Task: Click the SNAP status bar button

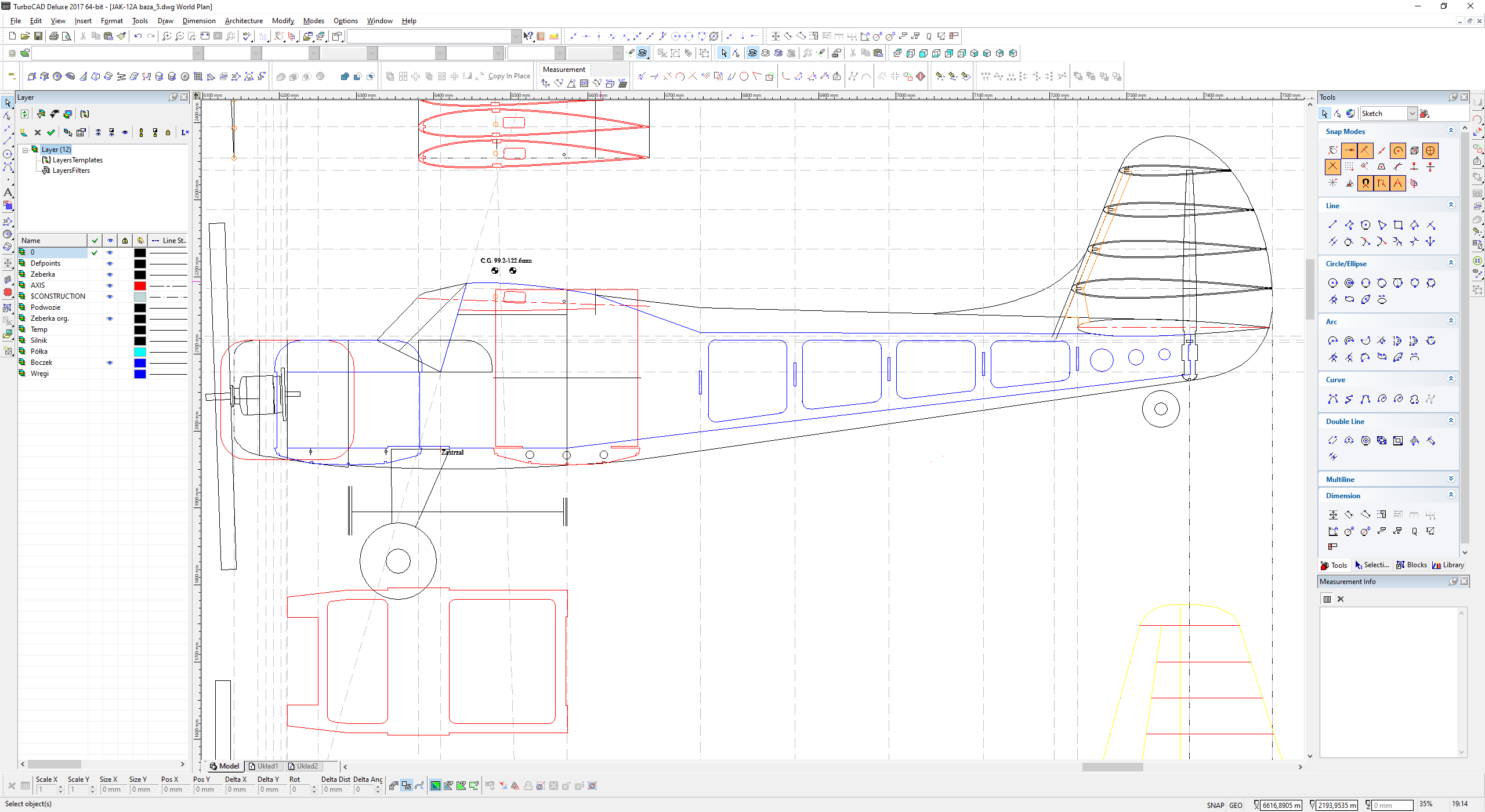Action: pyautogui.click(x=1215, y=805)
